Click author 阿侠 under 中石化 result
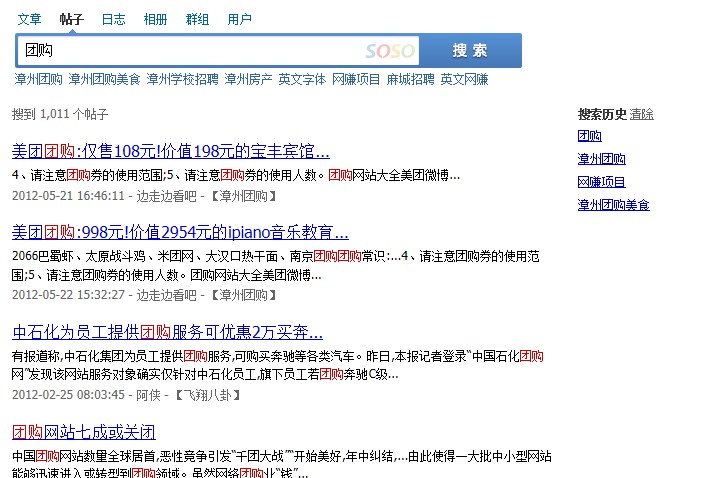Viewport: 708px width, 478px height. click(148, 395)
